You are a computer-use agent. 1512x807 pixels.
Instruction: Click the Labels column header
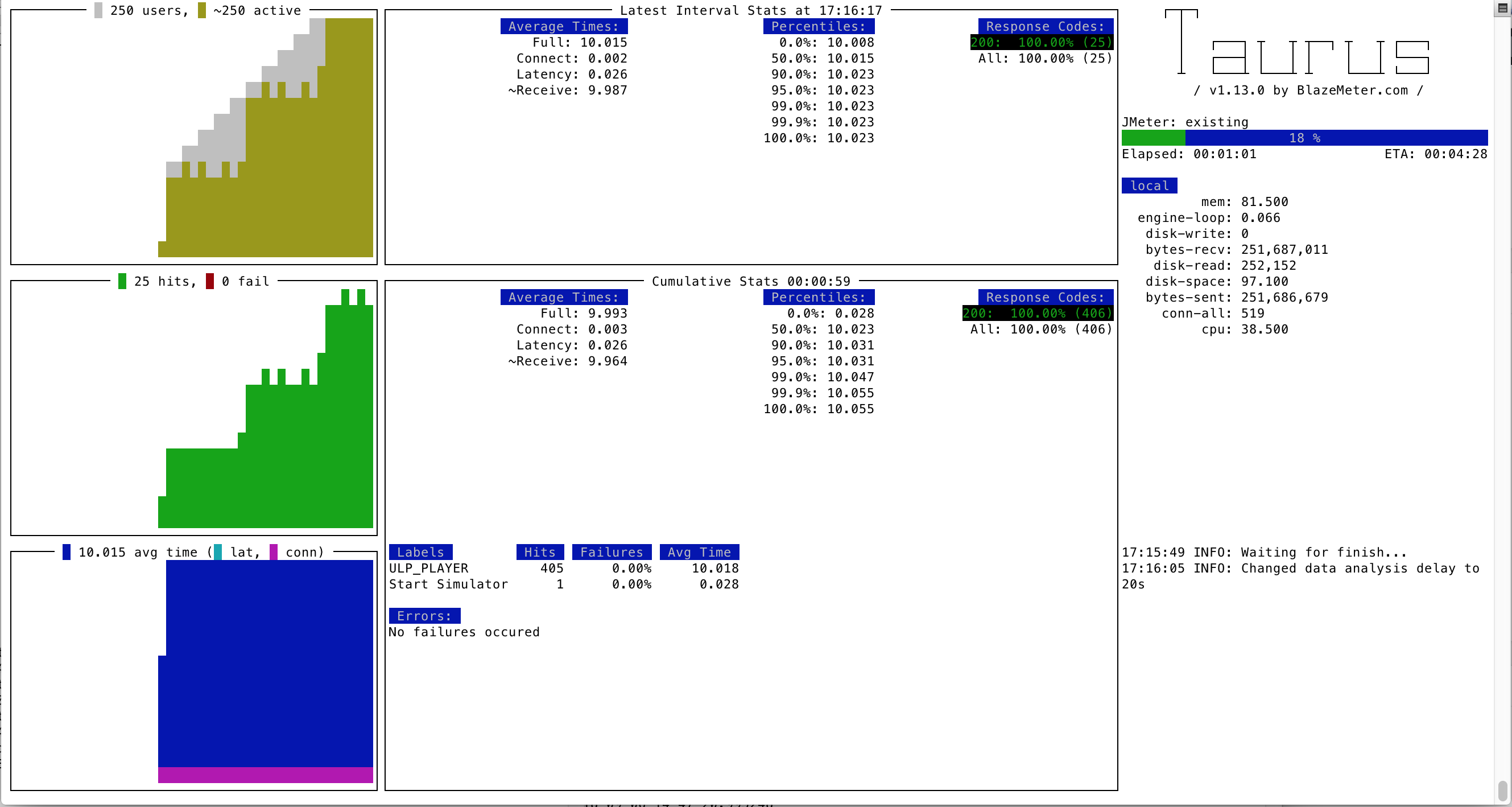click(420, 552)
